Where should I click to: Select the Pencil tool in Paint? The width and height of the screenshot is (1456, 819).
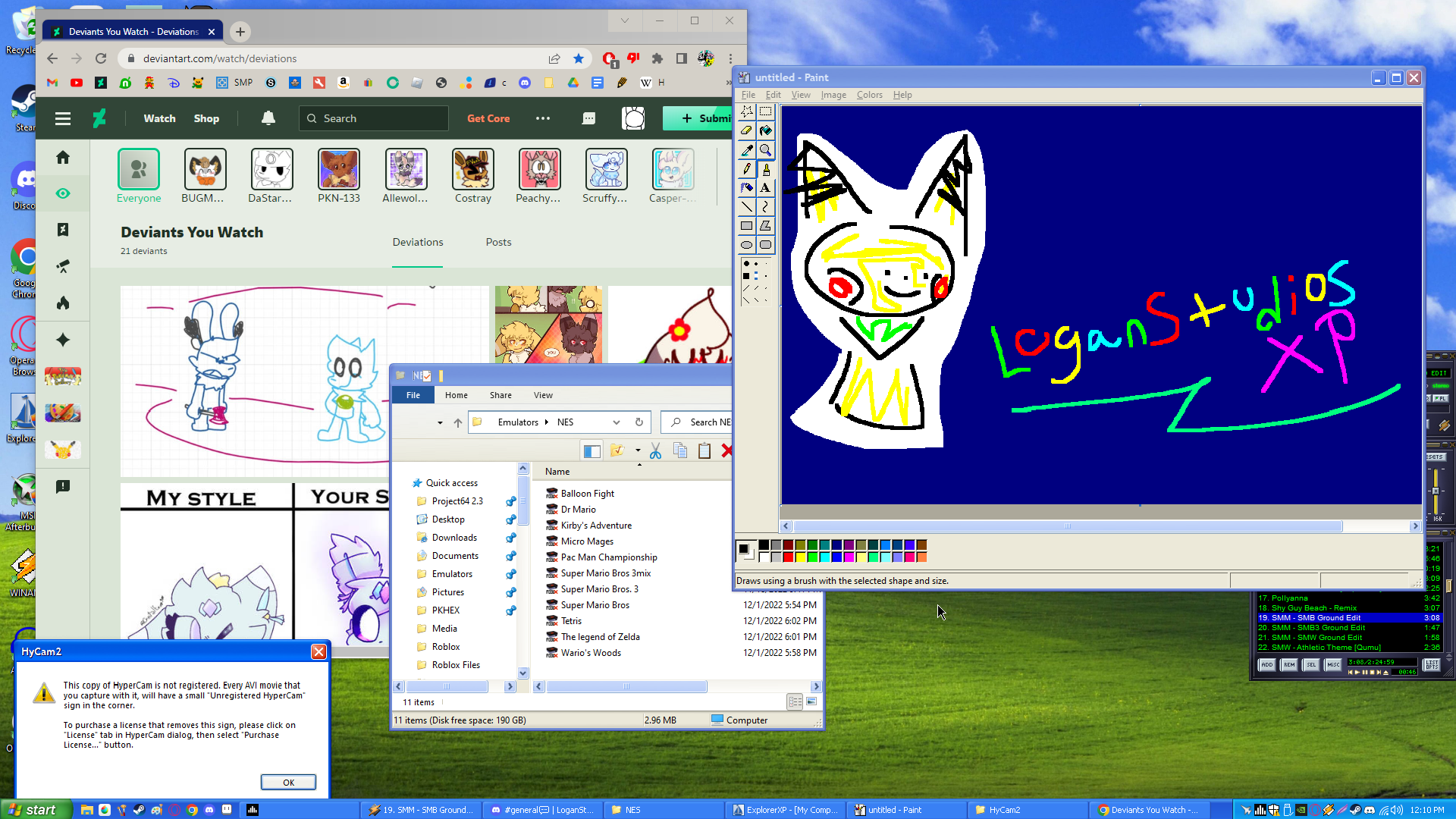(x=747, y=168)
